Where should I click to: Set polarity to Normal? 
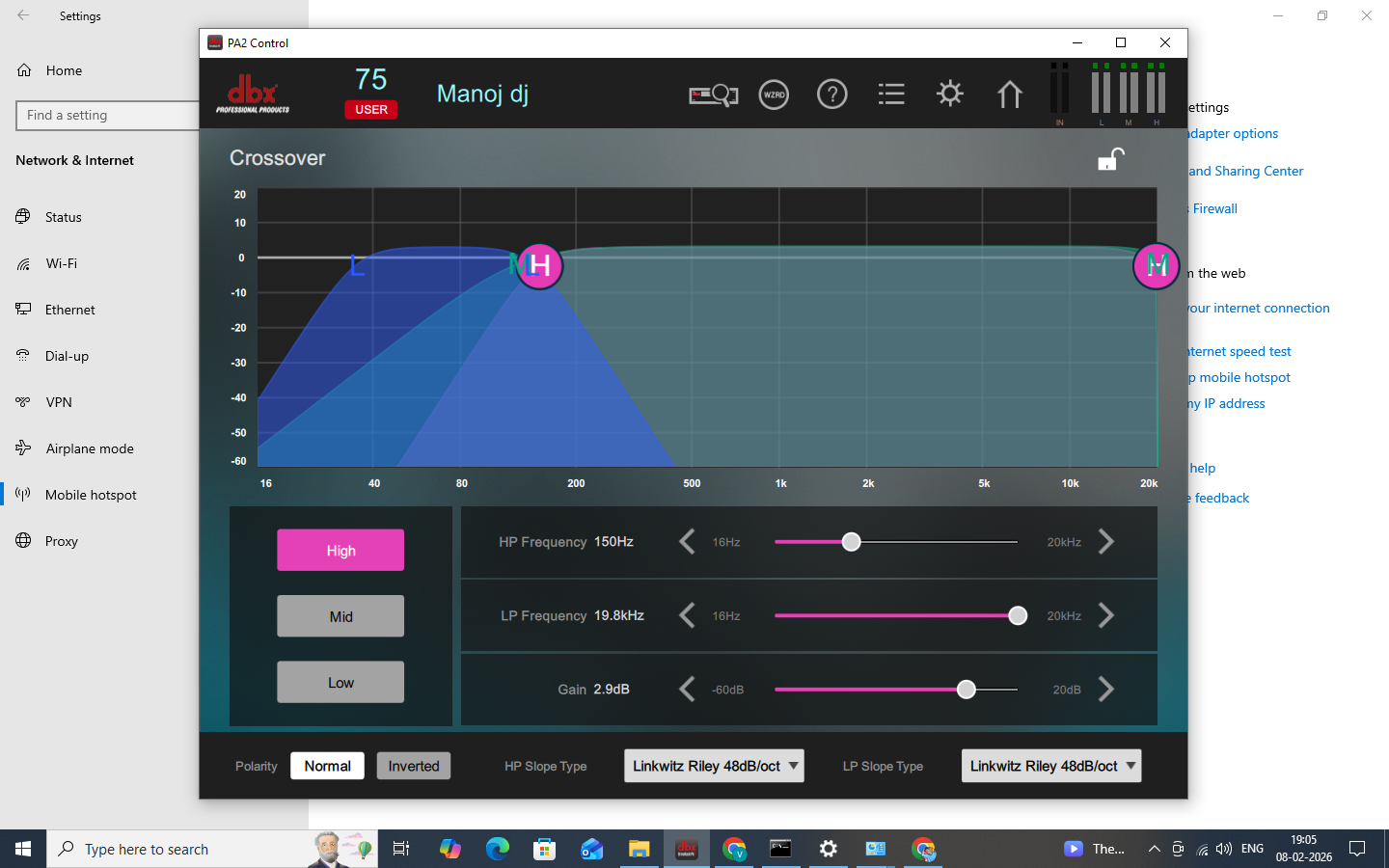point(327,766)
